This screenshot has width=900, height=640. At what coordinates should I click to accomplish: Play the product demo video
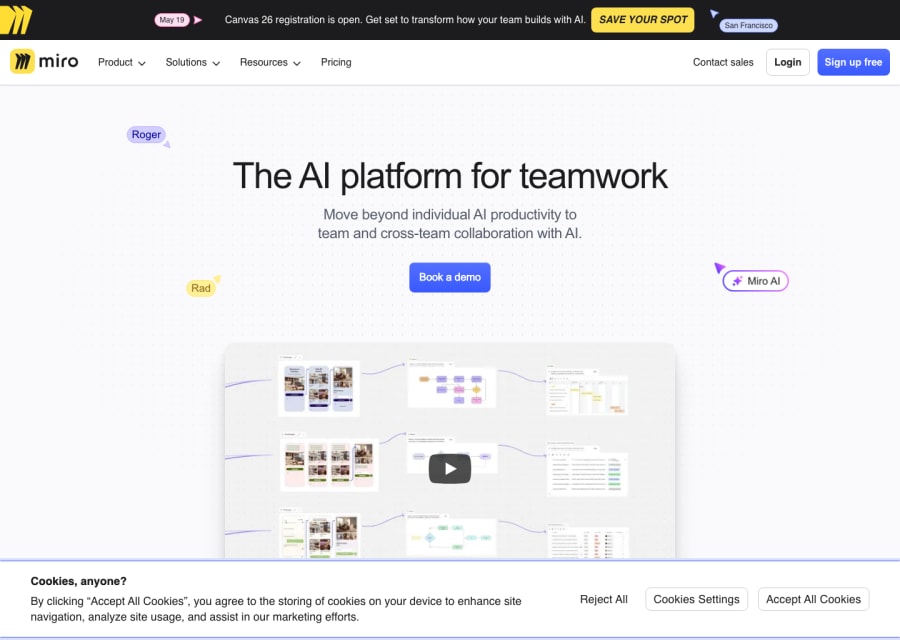point(449,468)
